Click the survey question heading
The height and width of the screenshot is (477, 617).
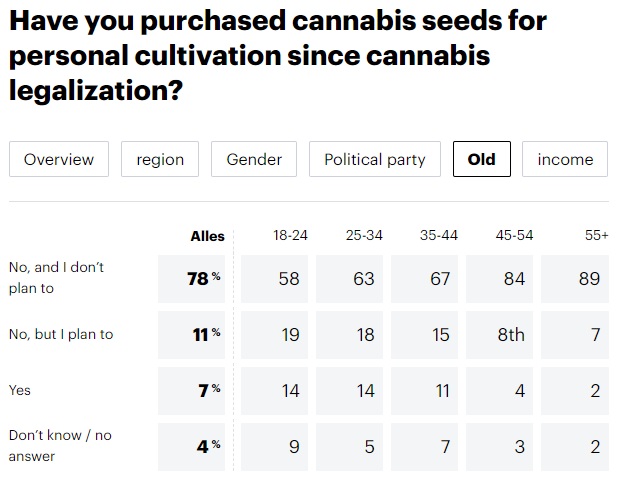[x=278, y=55]
